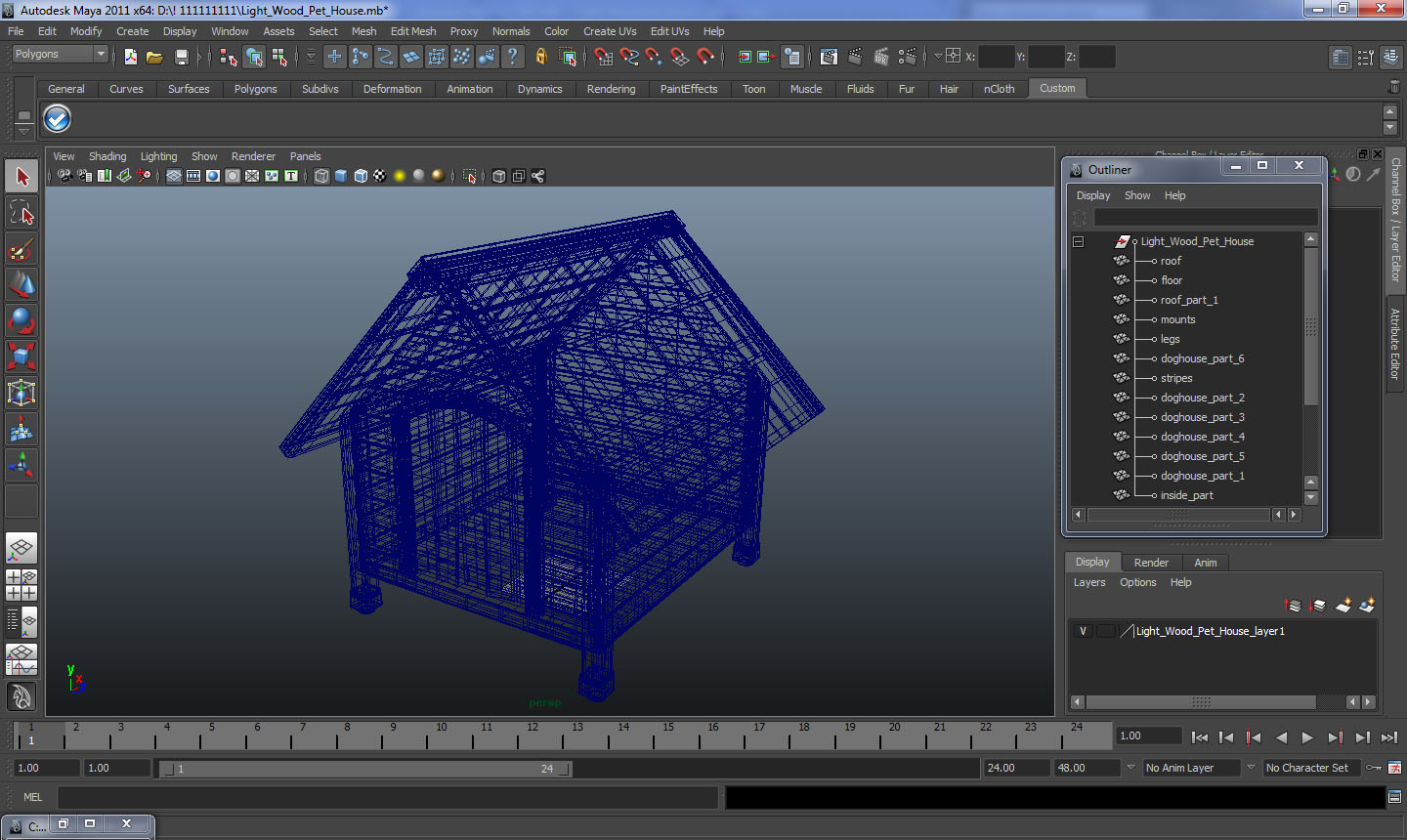Click the New Scene icon
Image resolution: width=1407 pixels, height=840 pixels.
click(130, 57)
